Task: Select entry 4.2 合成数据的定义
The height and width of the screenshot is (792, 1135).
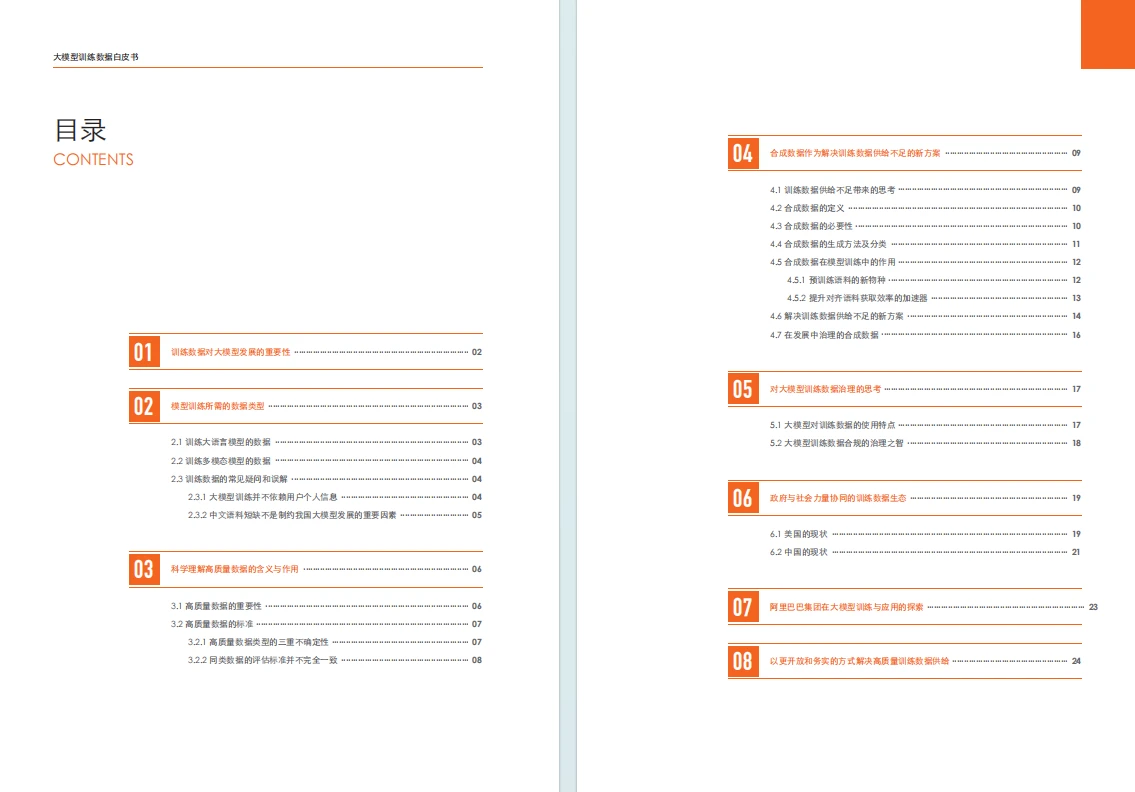Action: [x=806, y=208]
